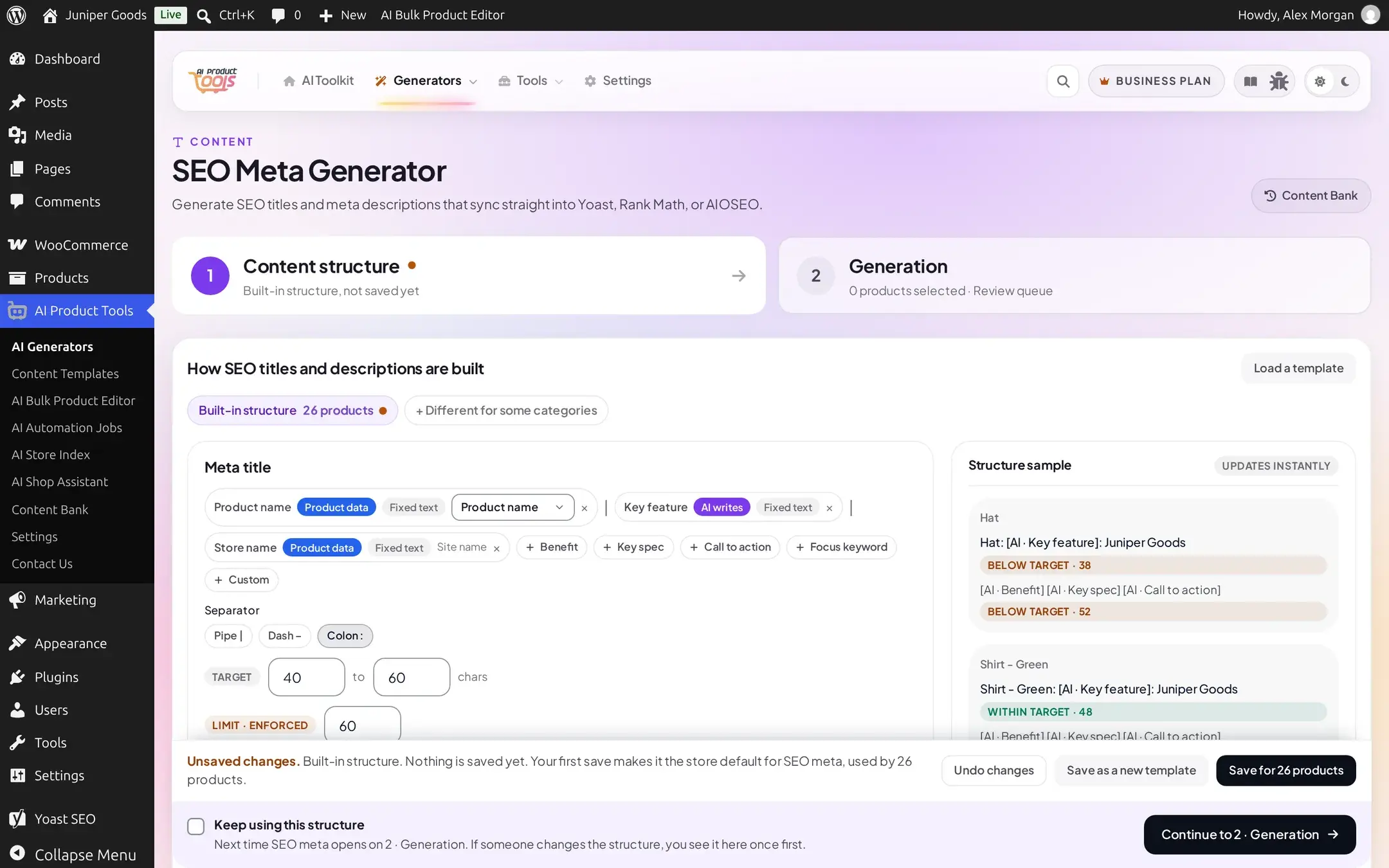Open the Content Bank button
This screenshot has width=1389, height=868.
[x=1311, y=195]
